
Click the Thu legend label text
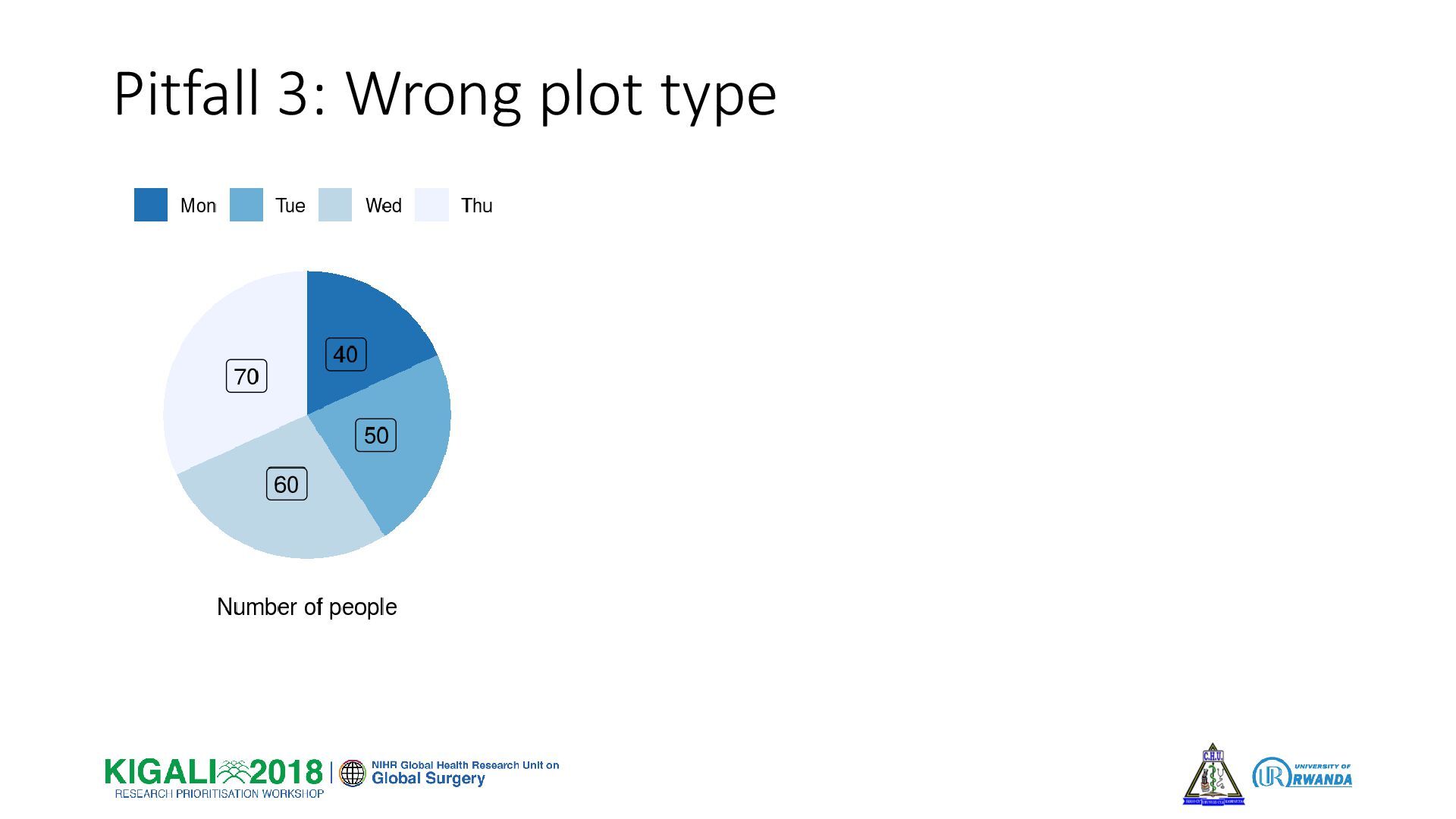click(477, 206)
